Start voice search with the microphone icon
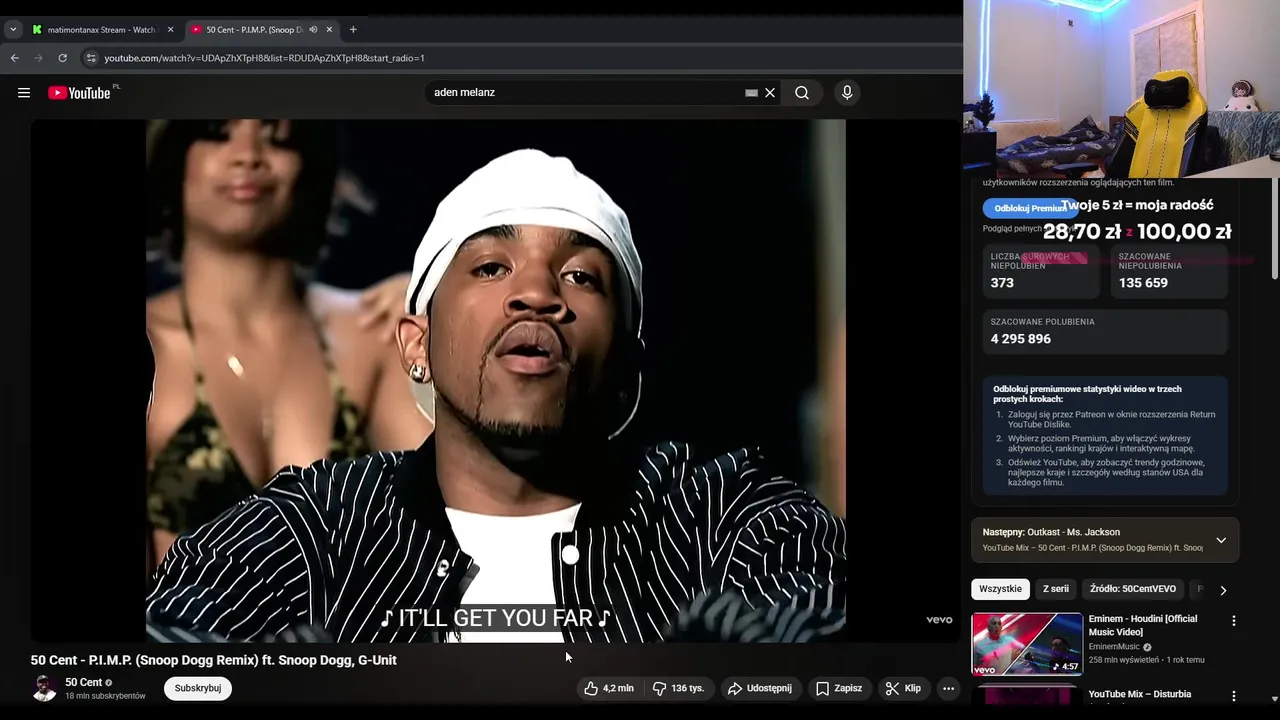The width and height of the screenshot is (1280, 720). click(x=847, y=93)
